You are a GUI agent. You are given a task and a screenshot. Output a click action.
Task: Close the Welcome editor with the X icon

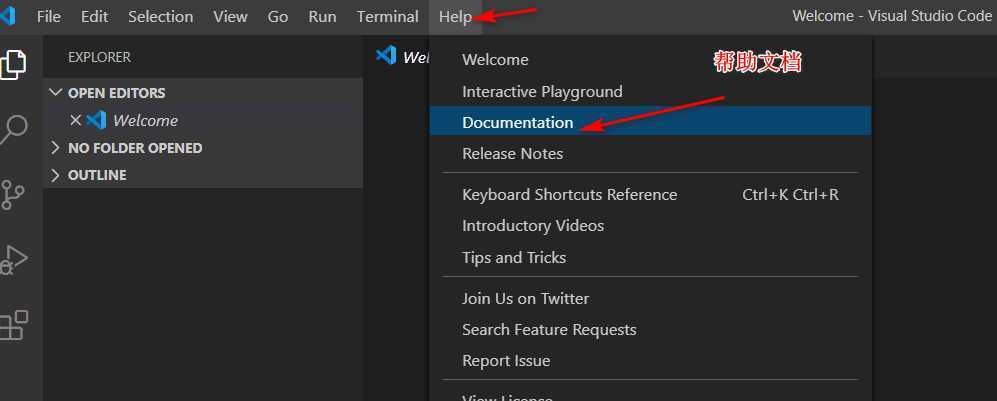click(x=76, y=120)
